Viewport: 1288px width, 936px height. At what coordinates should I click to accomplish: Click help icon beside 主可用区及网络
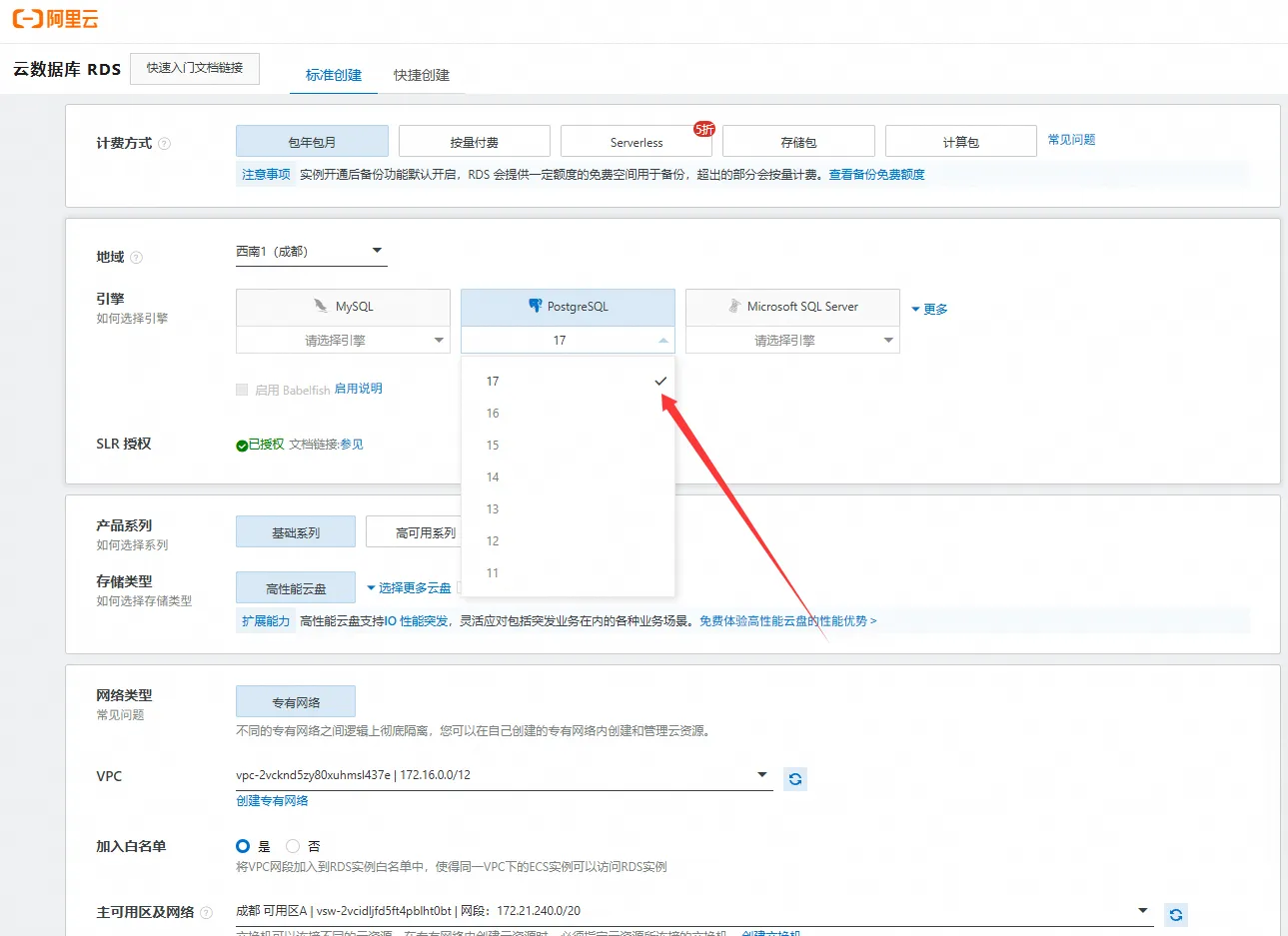pyautogui.click(x=207, y=913)
